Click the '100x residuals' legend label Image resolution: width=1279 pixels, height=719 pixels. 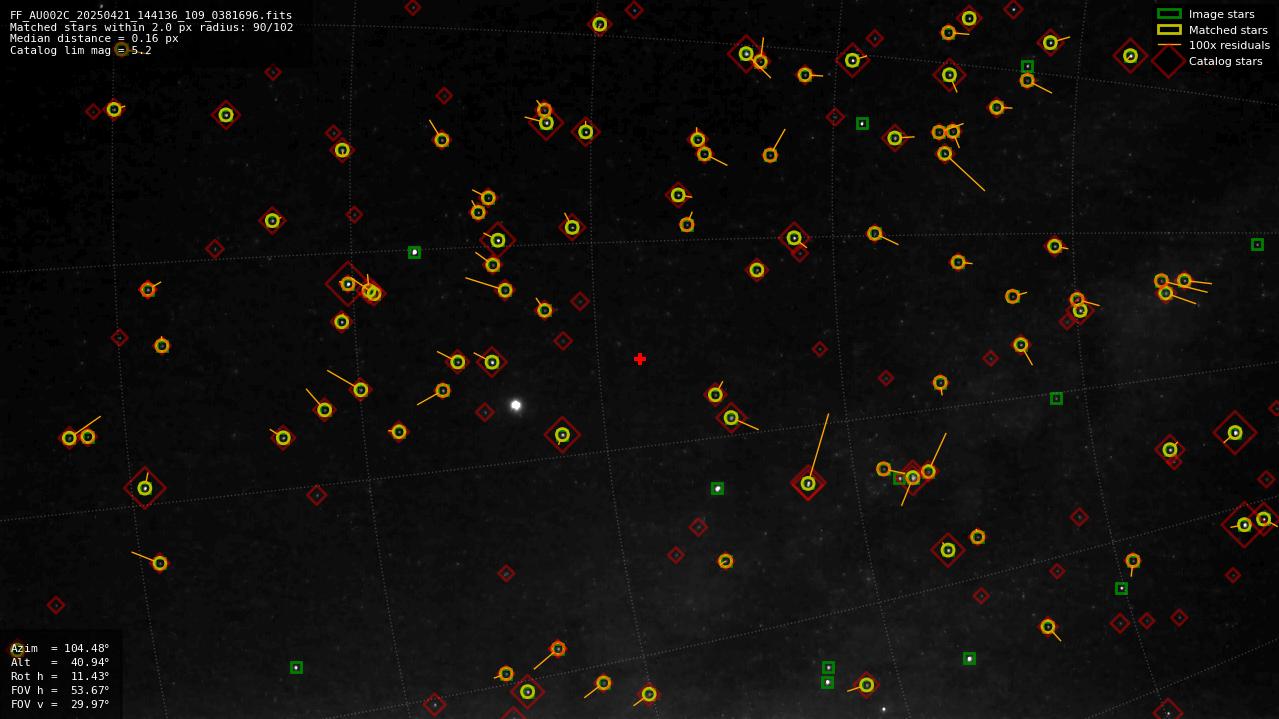(x=1229, y=45)
